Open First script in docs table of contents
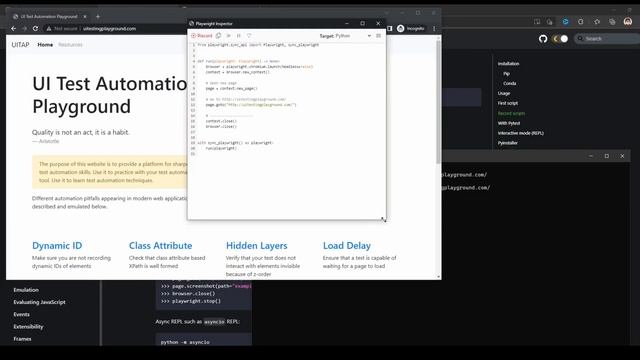Viewport: 640px width, 360px height. click(x=508, y=103)
